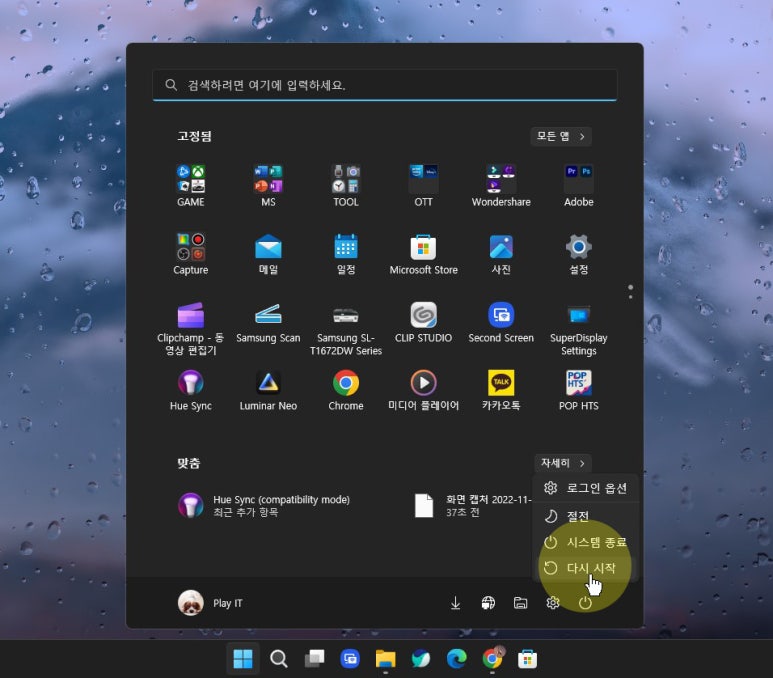Open the GAME folder group
The image size is (773, 678).
point(191,186)
